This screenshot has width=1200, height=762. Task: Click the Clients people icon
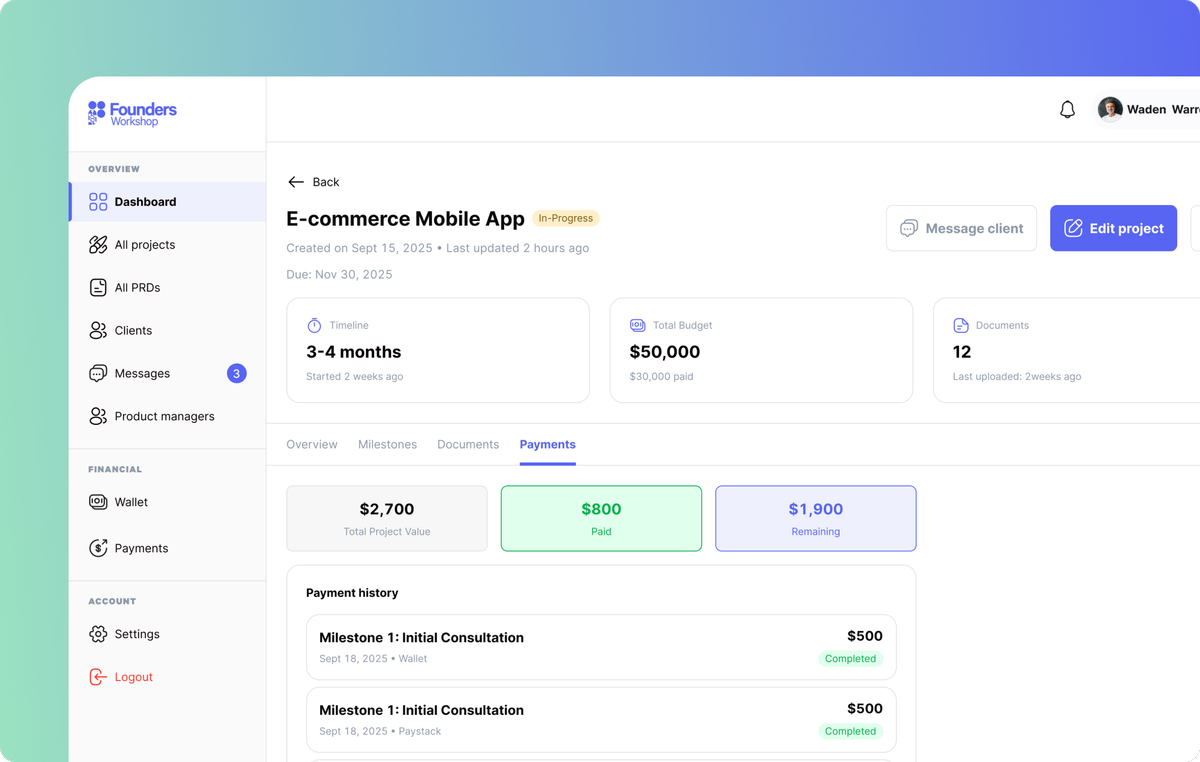point(98,330)
